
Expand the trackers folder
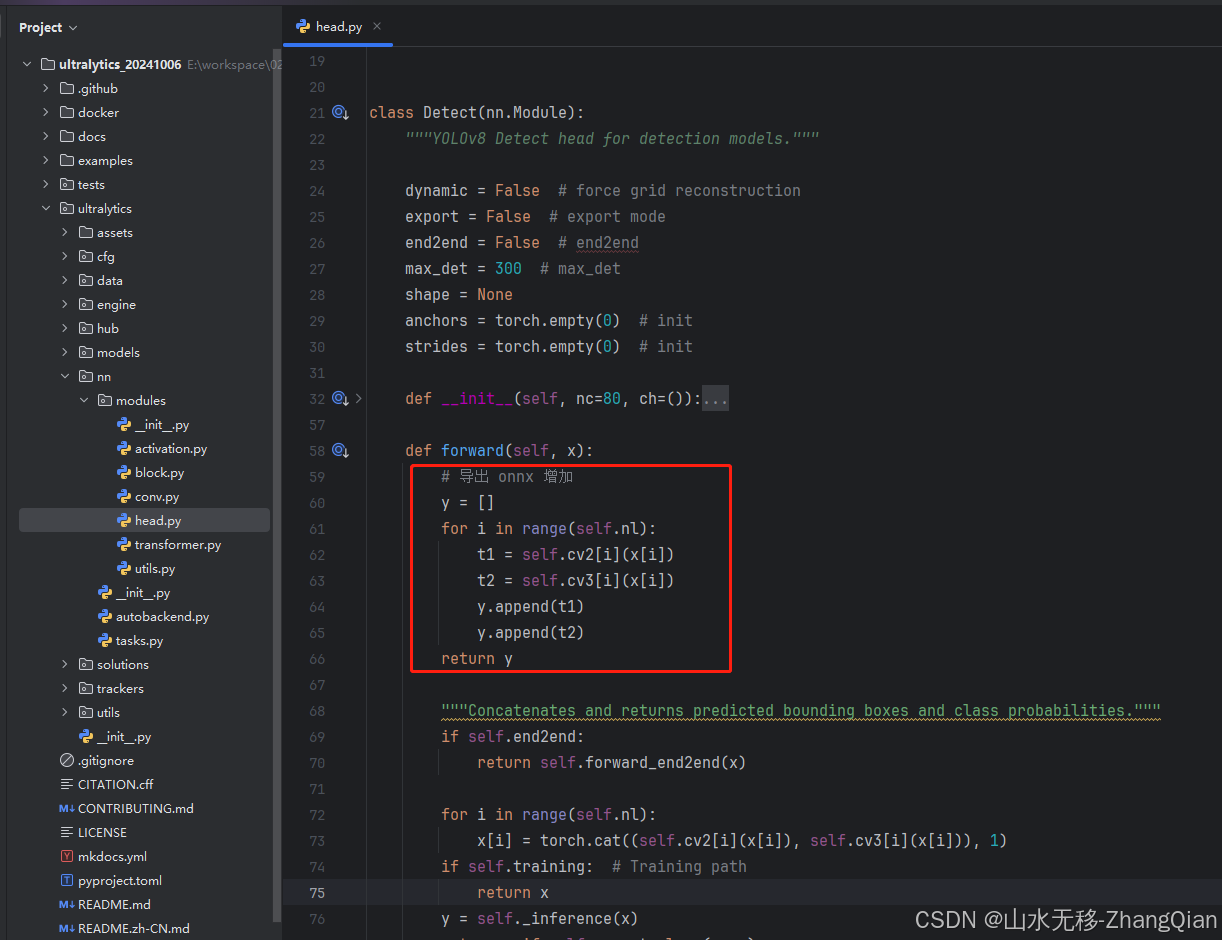click(x=65, y=688)
